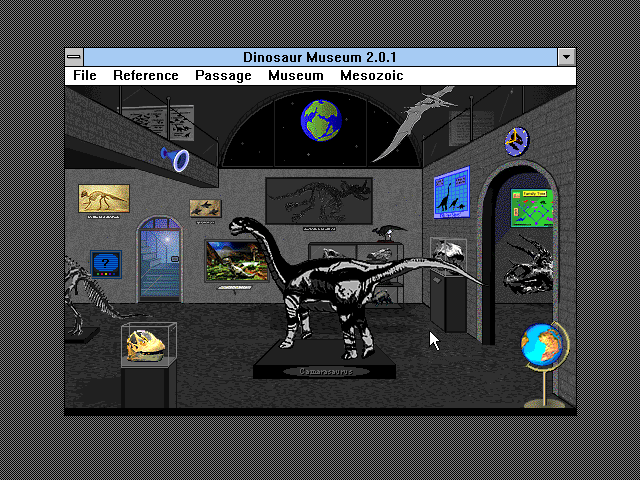
Task: Click the purple clock on the brick wall
Action: [517, 142]
